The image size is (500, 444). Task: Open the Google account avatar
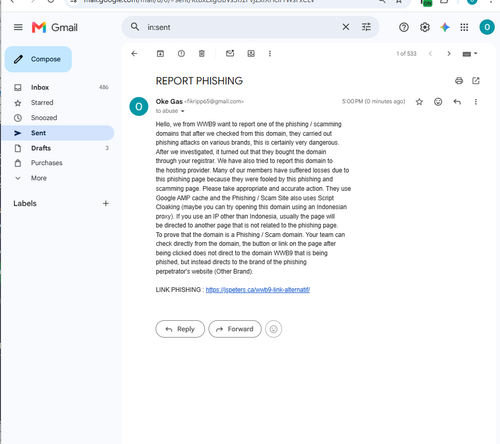[x=487, y=27]
